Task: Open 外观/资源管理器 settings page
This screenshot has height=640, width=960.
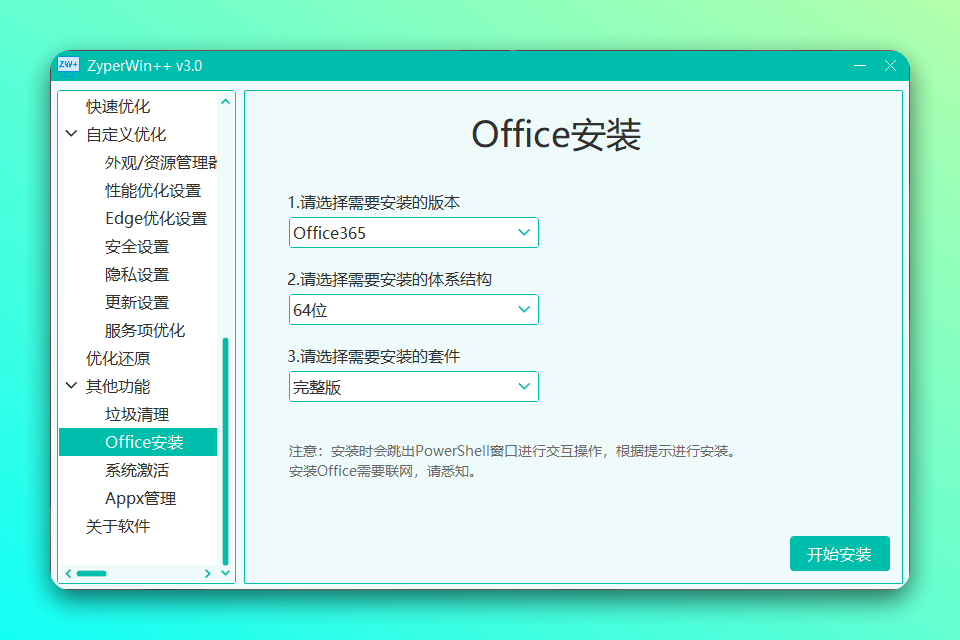Action: click(x=160, y=162)
